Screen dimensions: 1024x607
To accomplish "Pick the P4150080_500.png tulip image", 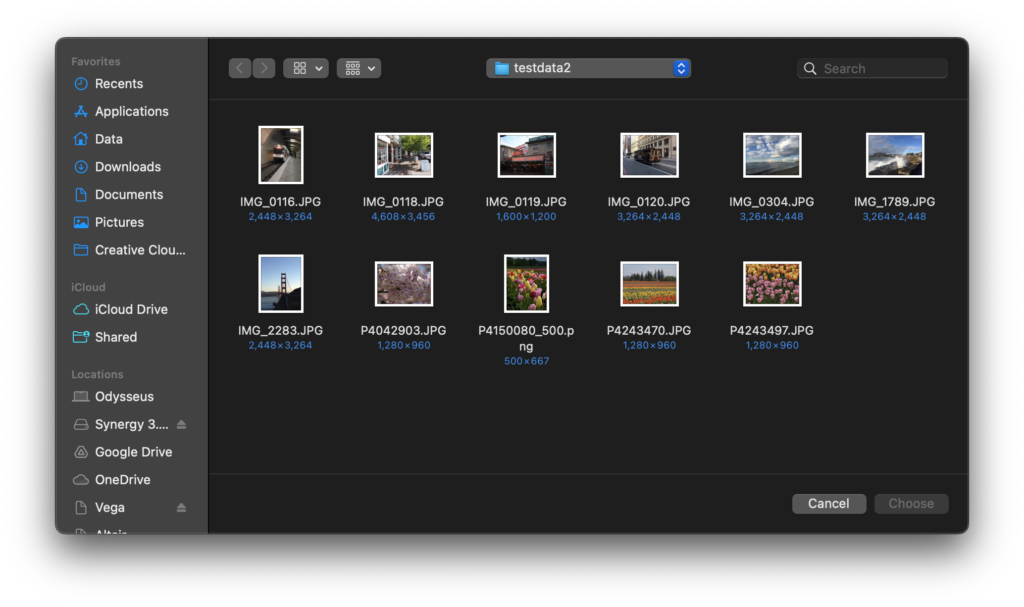I will [x=526, y=284].
